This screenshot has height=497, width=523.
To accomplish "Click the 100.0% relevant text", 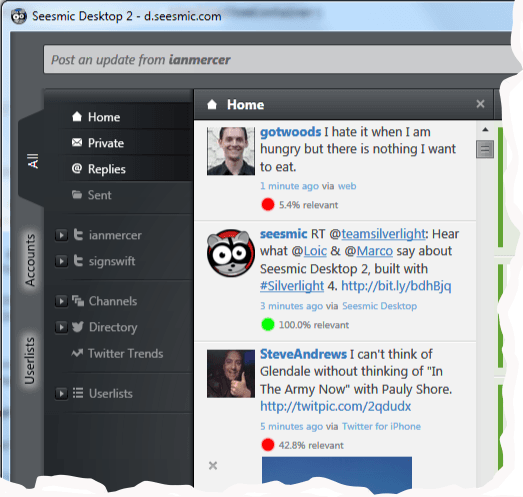I will 314,325.
